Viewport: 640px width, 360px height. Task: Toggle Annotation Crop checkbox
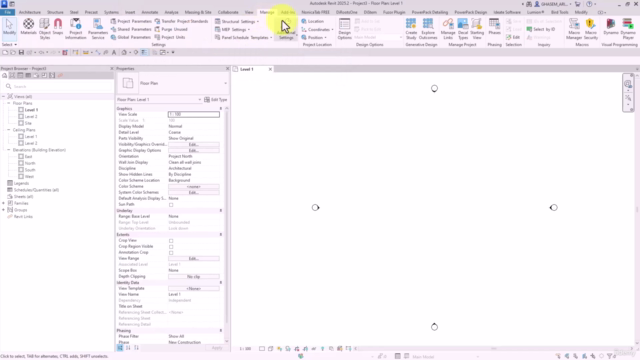pos(171,253)
